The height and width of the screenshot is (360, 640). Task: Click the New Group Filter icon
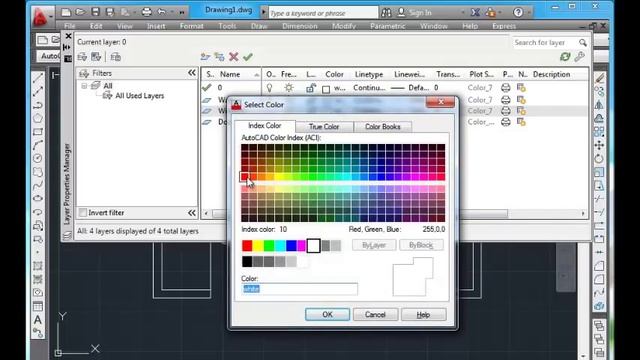(96, 57)
